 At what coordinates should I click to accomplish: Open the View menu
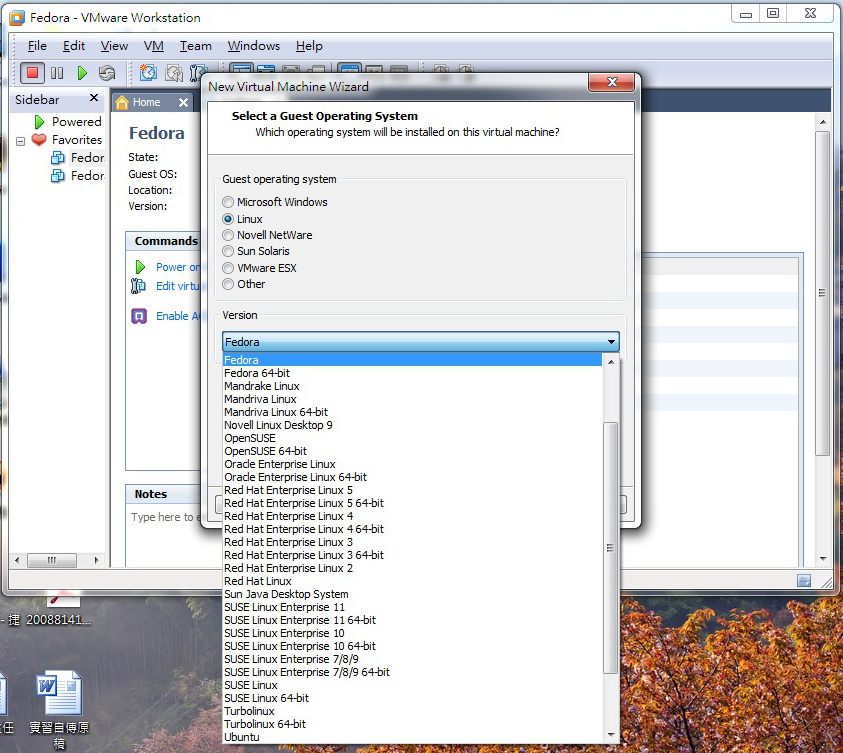click(x=114, y=46)
